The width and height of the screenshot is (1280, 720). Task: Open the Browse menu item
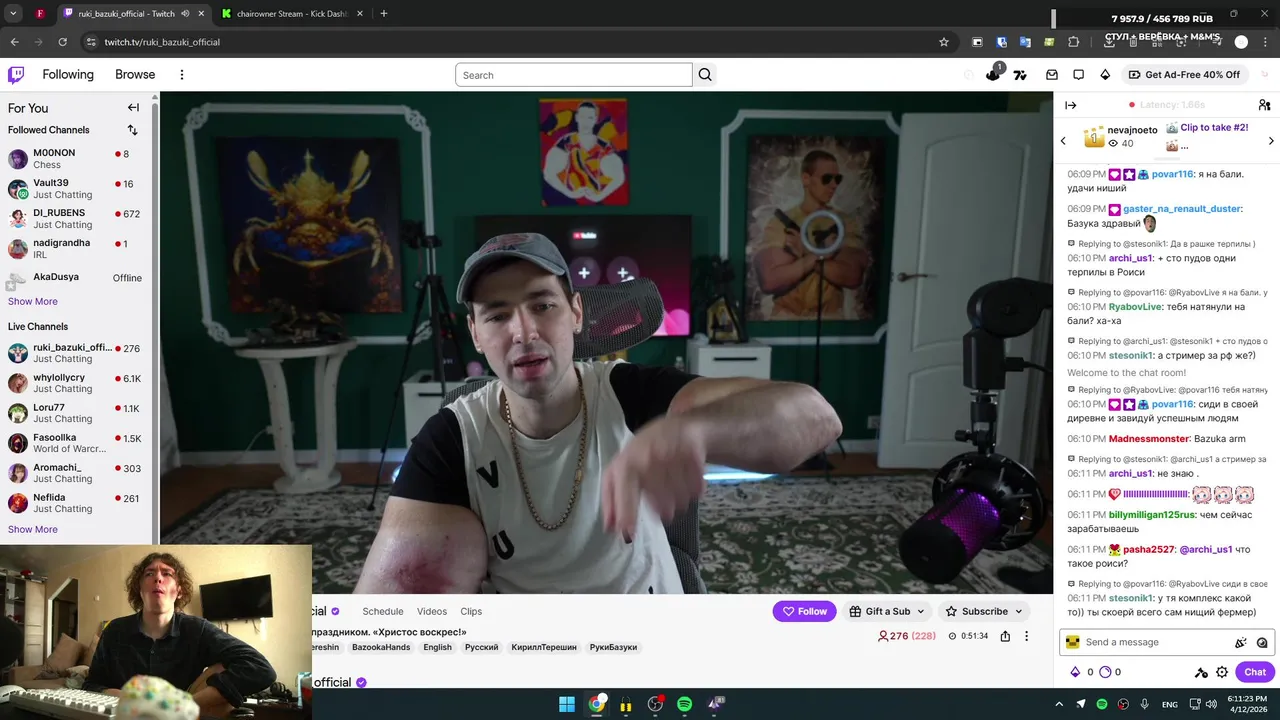point(135,75)
